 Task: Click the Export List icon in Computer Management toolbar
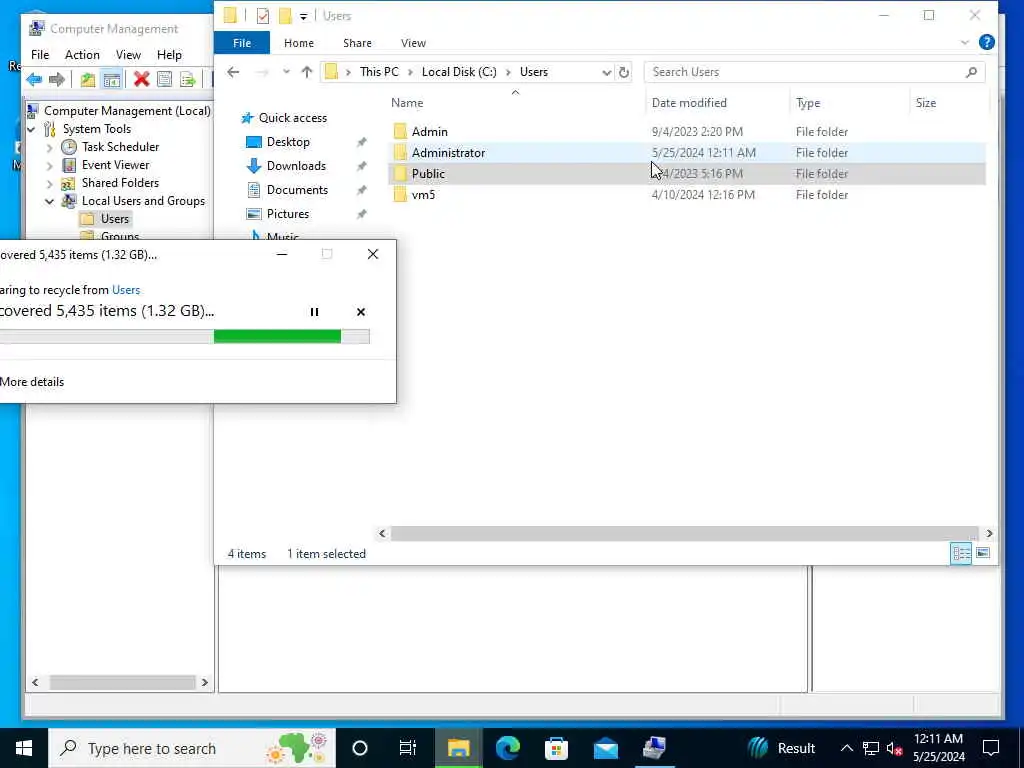tap(188, 80)
